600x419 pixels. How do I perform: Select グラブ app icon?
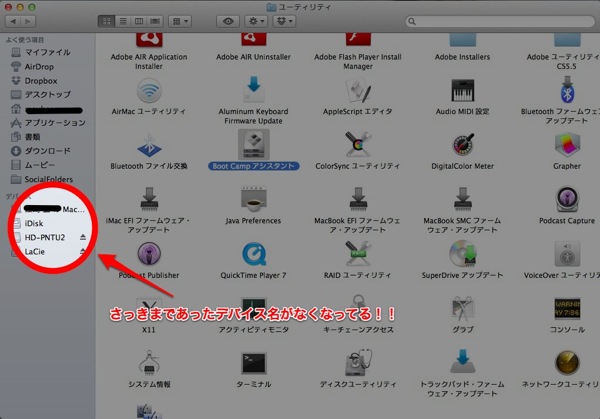tap(462, 308)
